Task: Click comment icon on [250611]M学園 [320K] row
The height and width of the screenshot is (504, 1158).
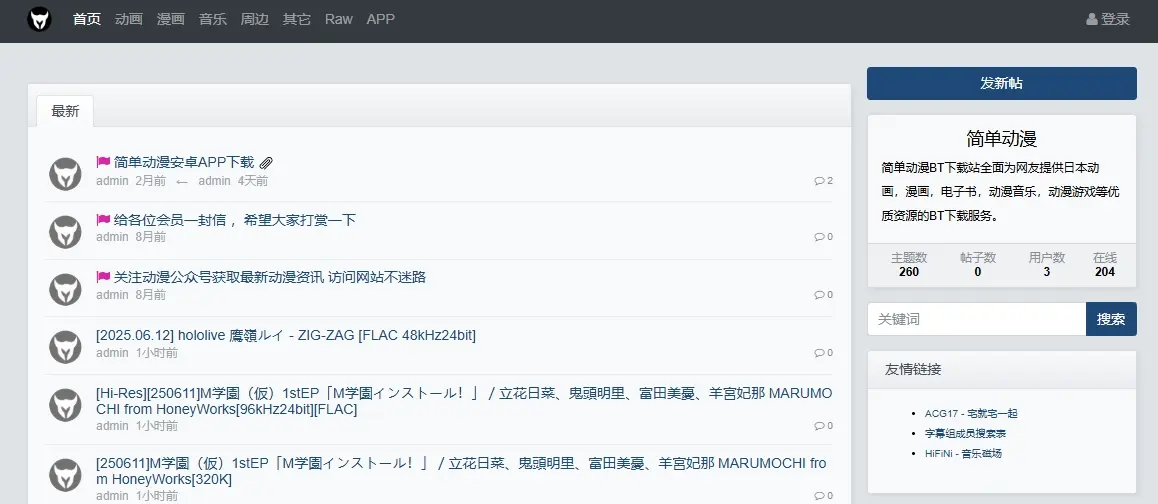Action: point(819,496)
